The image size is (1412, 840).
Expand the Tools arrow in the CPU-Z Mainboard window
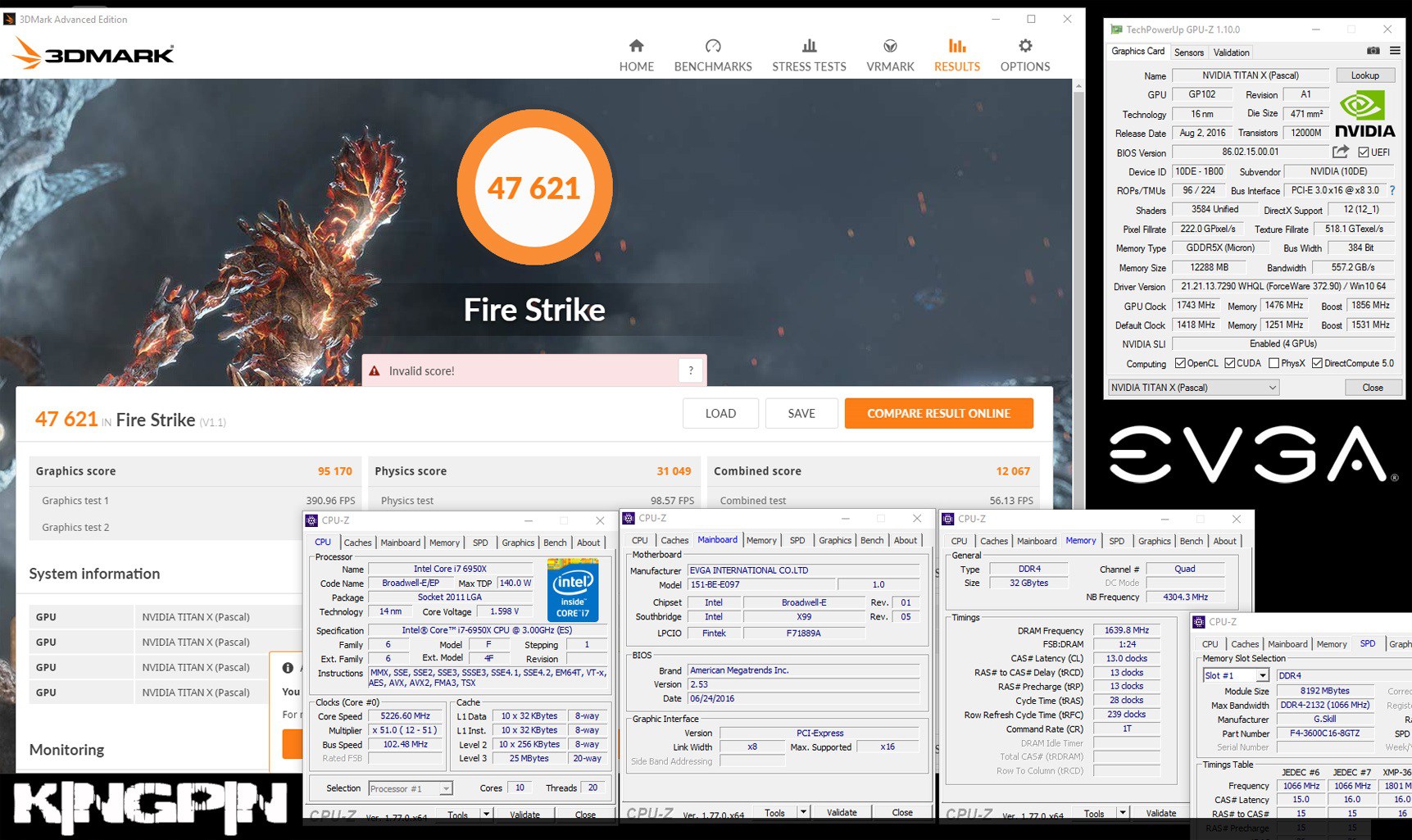[803, 812]
